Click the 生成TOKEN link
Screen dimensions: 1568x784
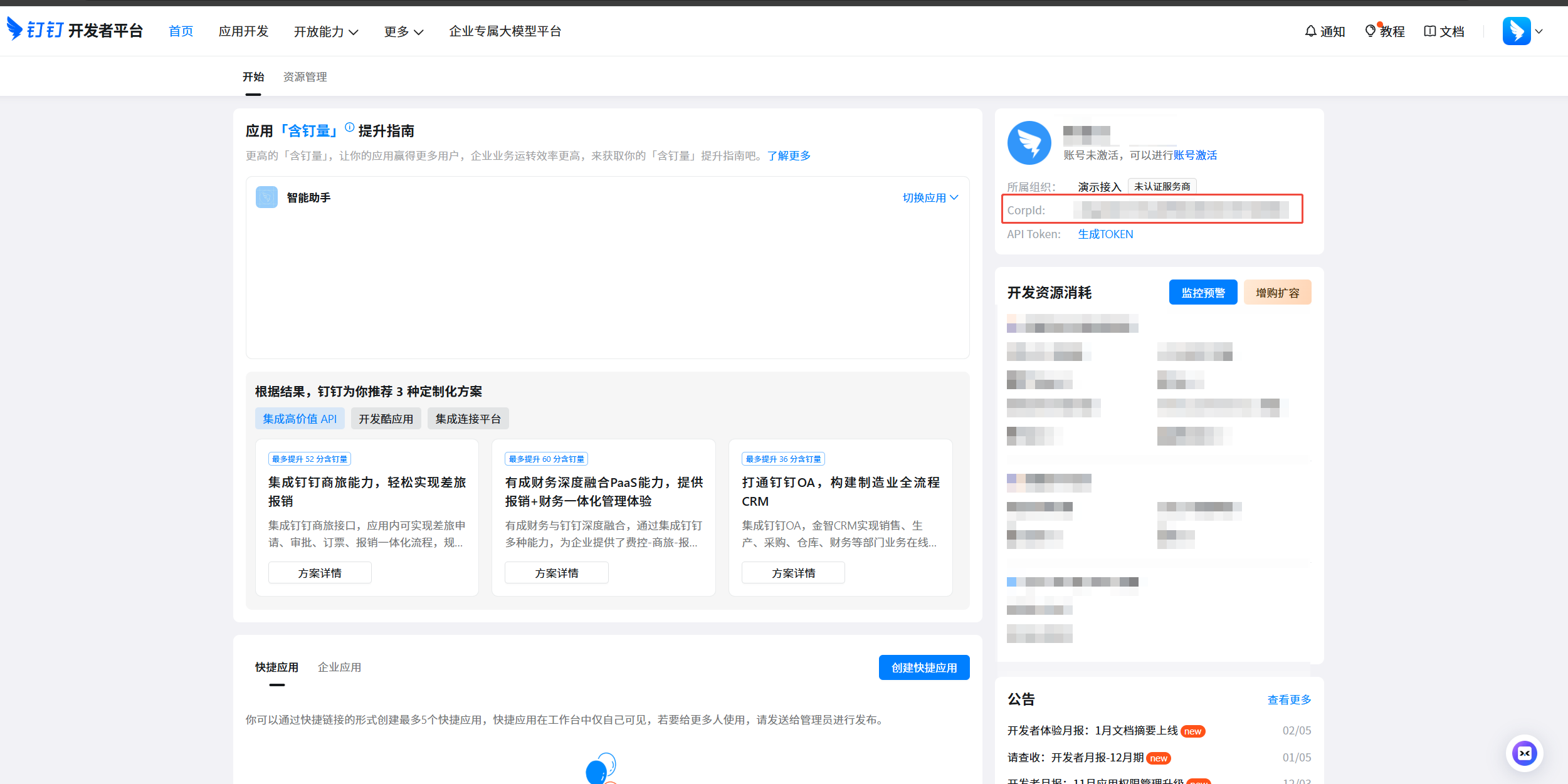pyautogui.click(x=1105, y=234)
